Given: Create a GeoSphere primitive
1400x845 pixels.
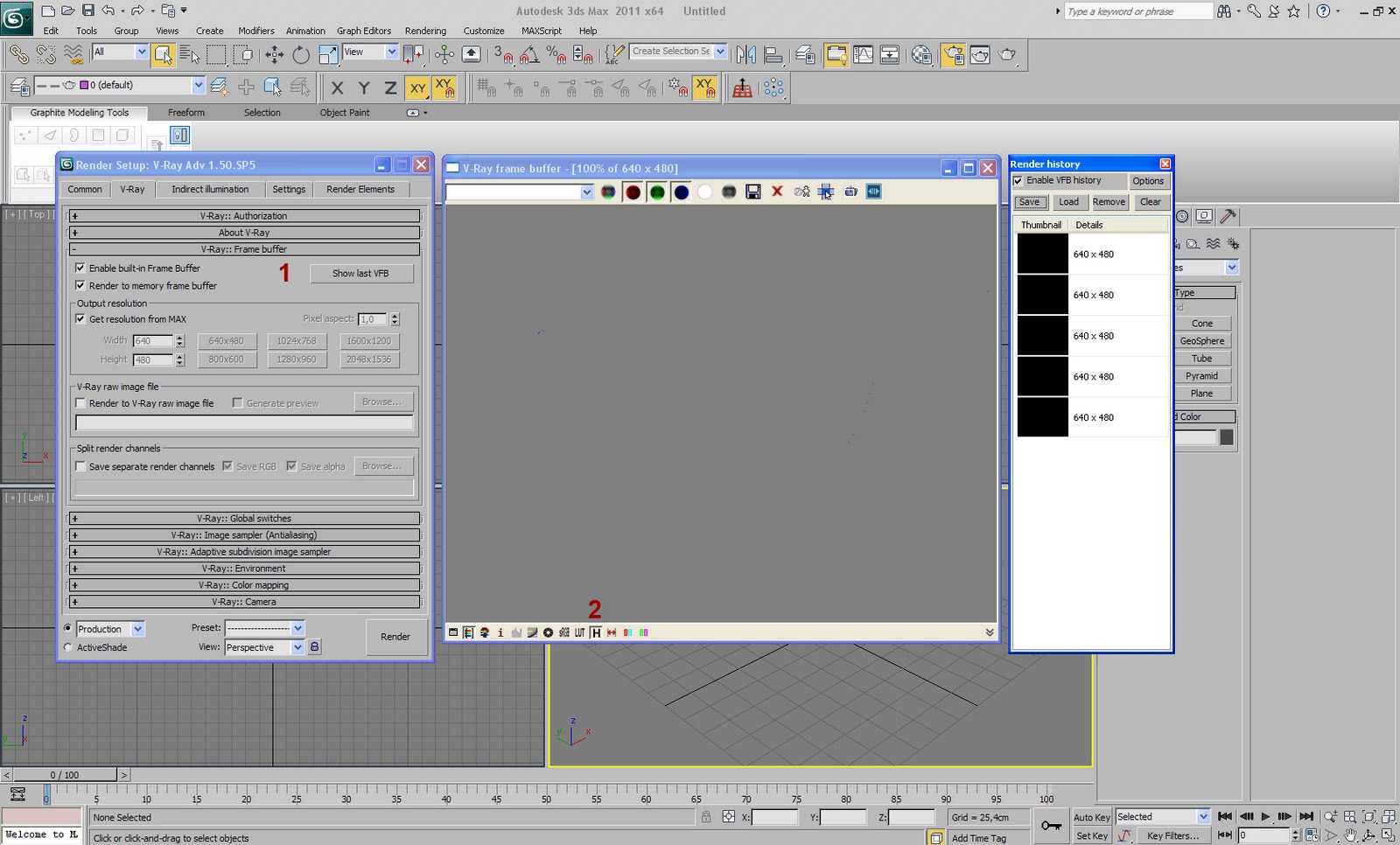Looking at the screenshot, I should click(1202, 341).
